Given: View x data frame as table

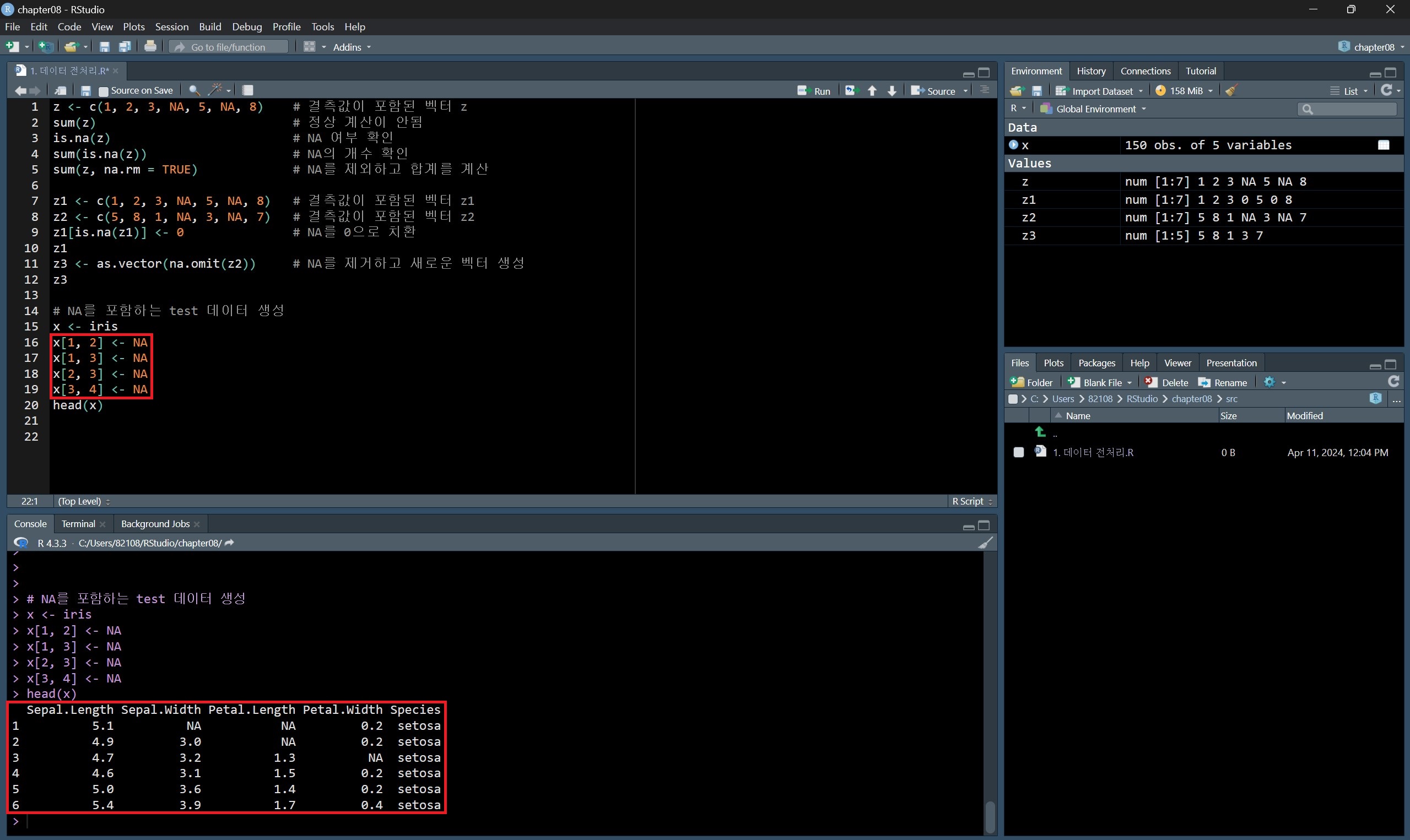Looking at the screenshot, I should 1384,145.
